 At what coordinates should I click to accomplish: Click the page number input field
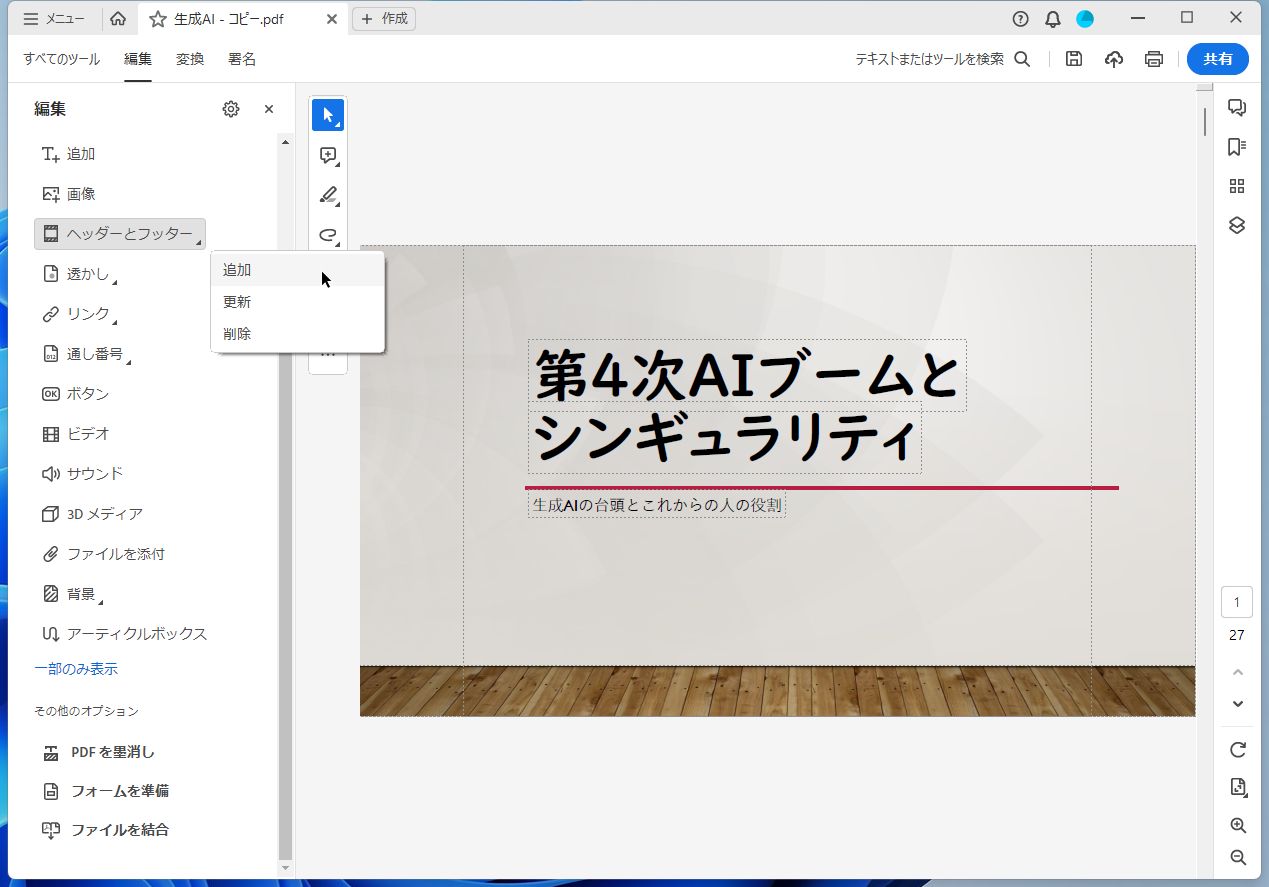[x=1237, y=601]
